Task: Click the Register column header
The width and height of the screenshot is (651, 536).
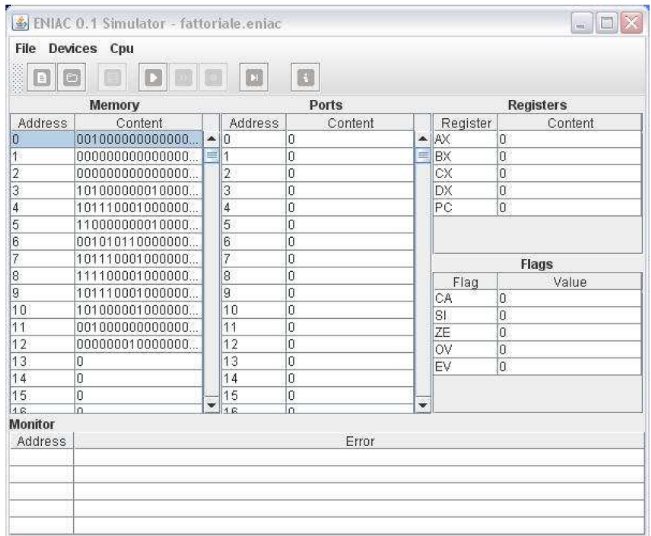Action: coord(466,123)
